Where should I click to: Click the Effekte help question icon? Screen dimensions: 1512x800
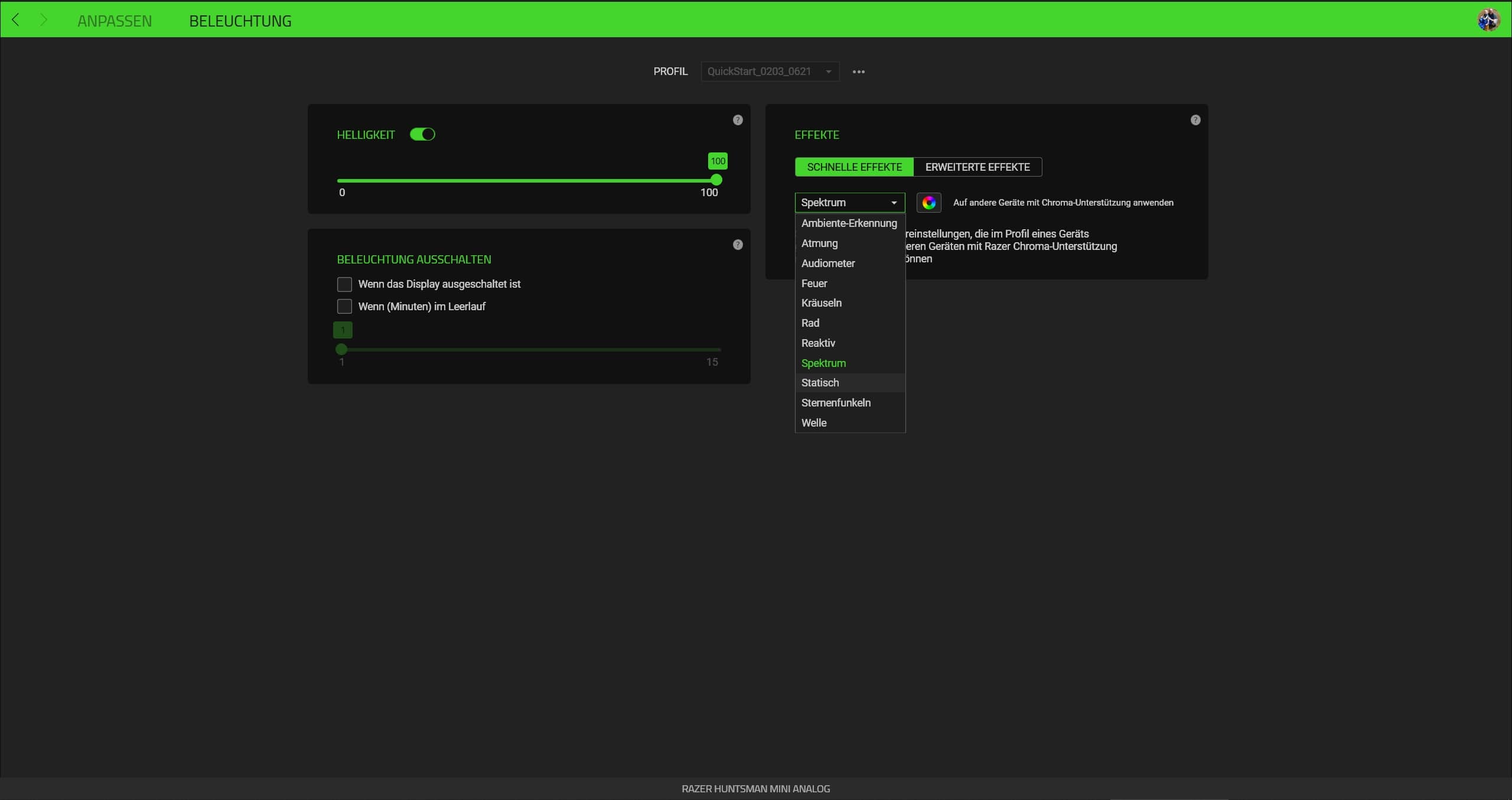(x=1195, y=120)
